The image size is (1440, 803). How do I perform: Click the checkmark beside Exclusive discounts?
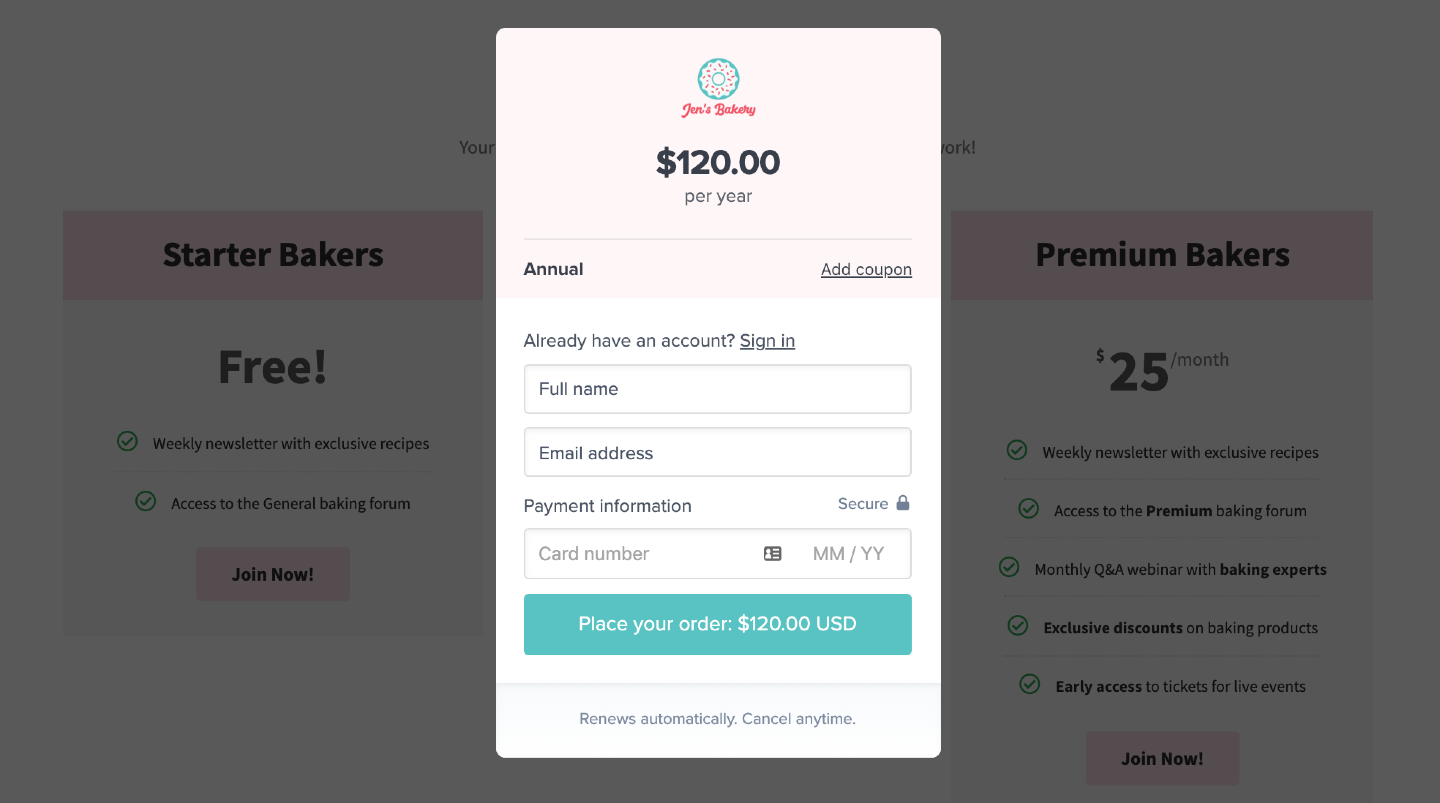1018,626
